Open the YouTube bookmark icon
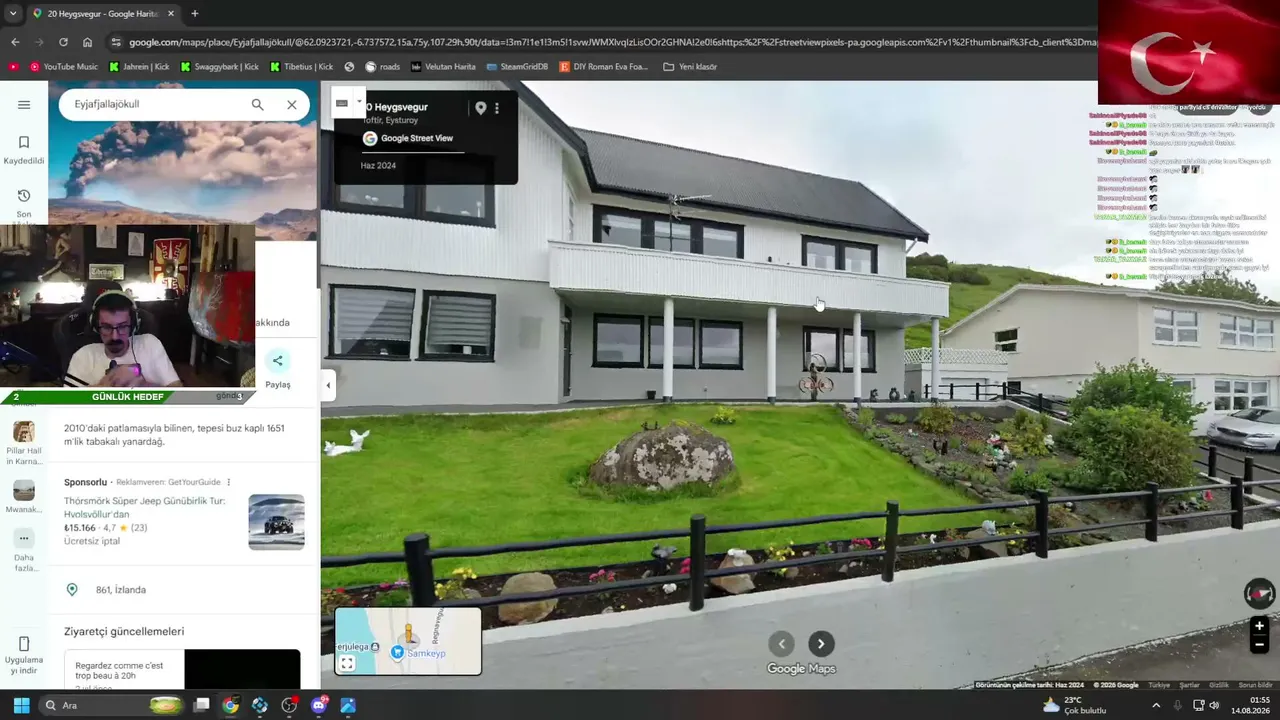This screenshot has width=1280, height=720. (x=13, y=67)
